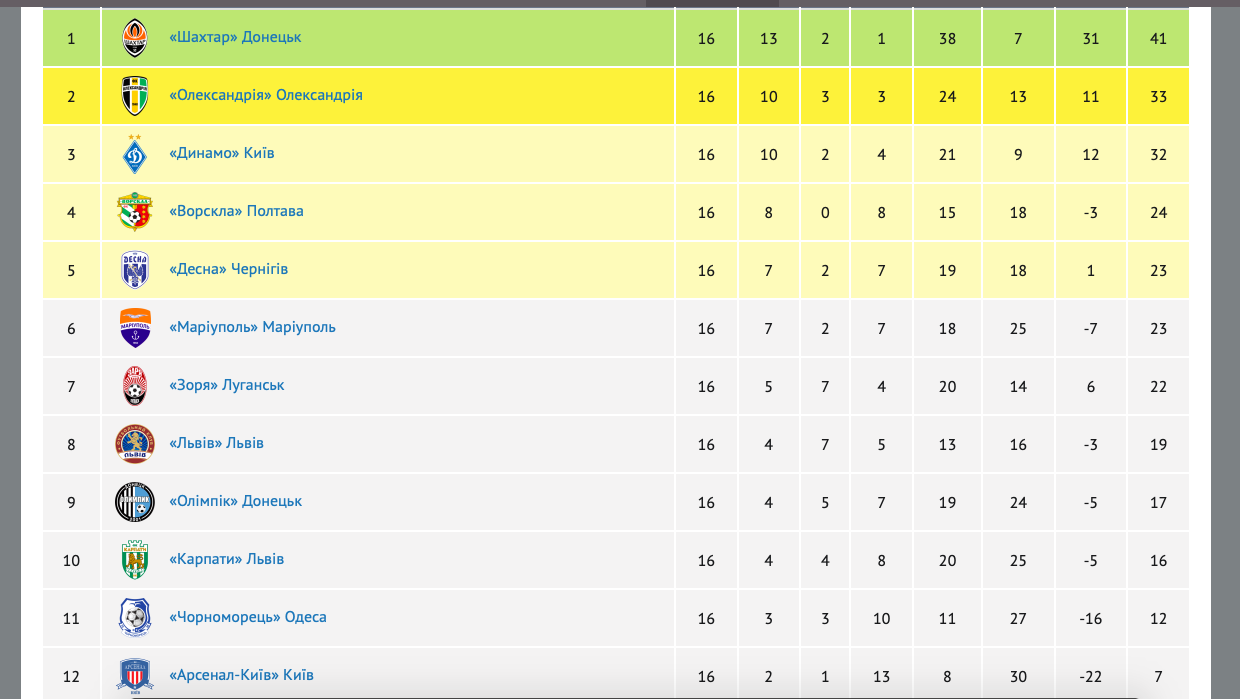Click the Shakhtar Donetsk club logo
This screenshot has width=1240, height=699.
point(135,38)
